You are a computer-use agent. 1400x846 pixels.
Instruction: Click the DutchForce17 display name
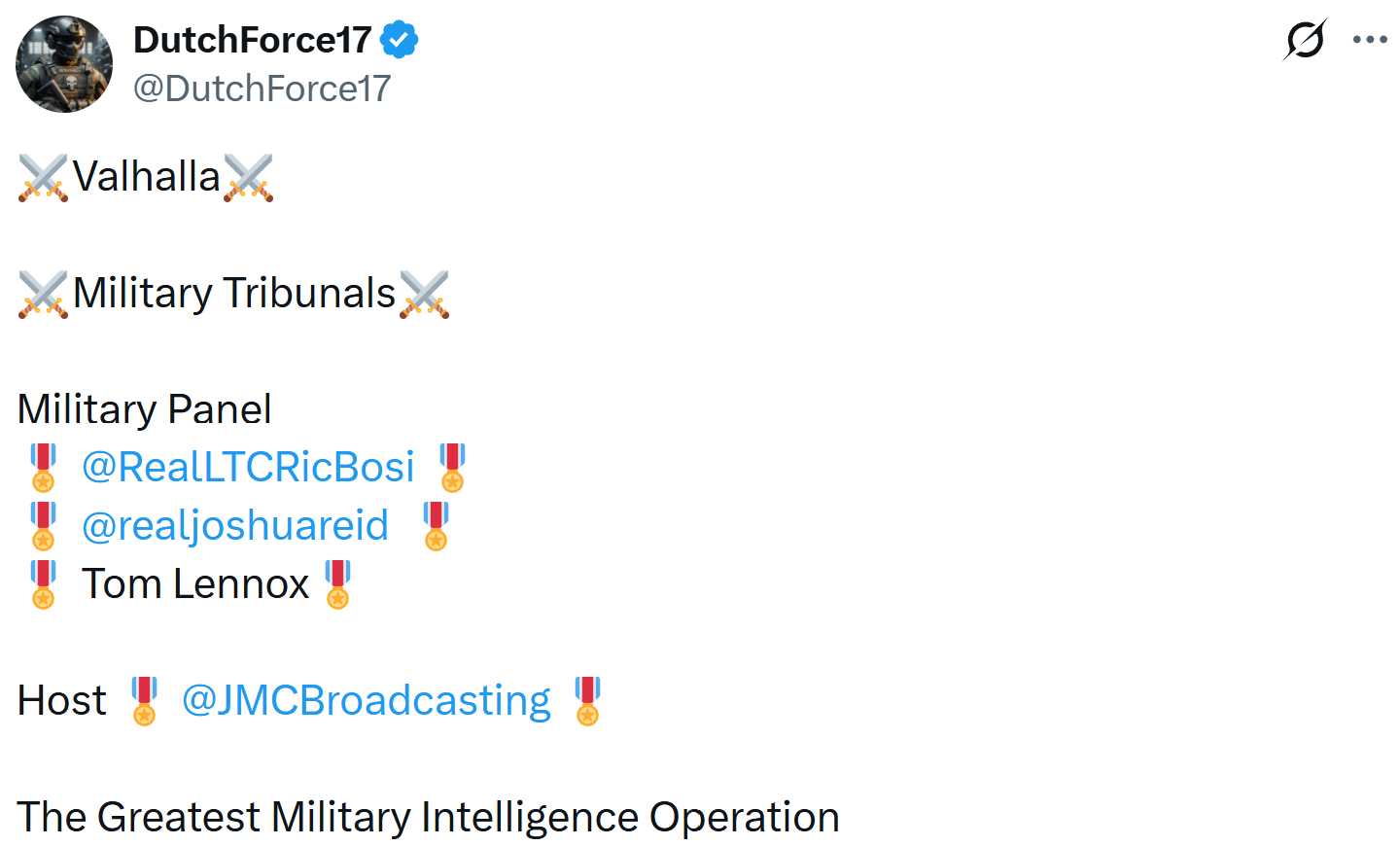[x=252, y=40]
